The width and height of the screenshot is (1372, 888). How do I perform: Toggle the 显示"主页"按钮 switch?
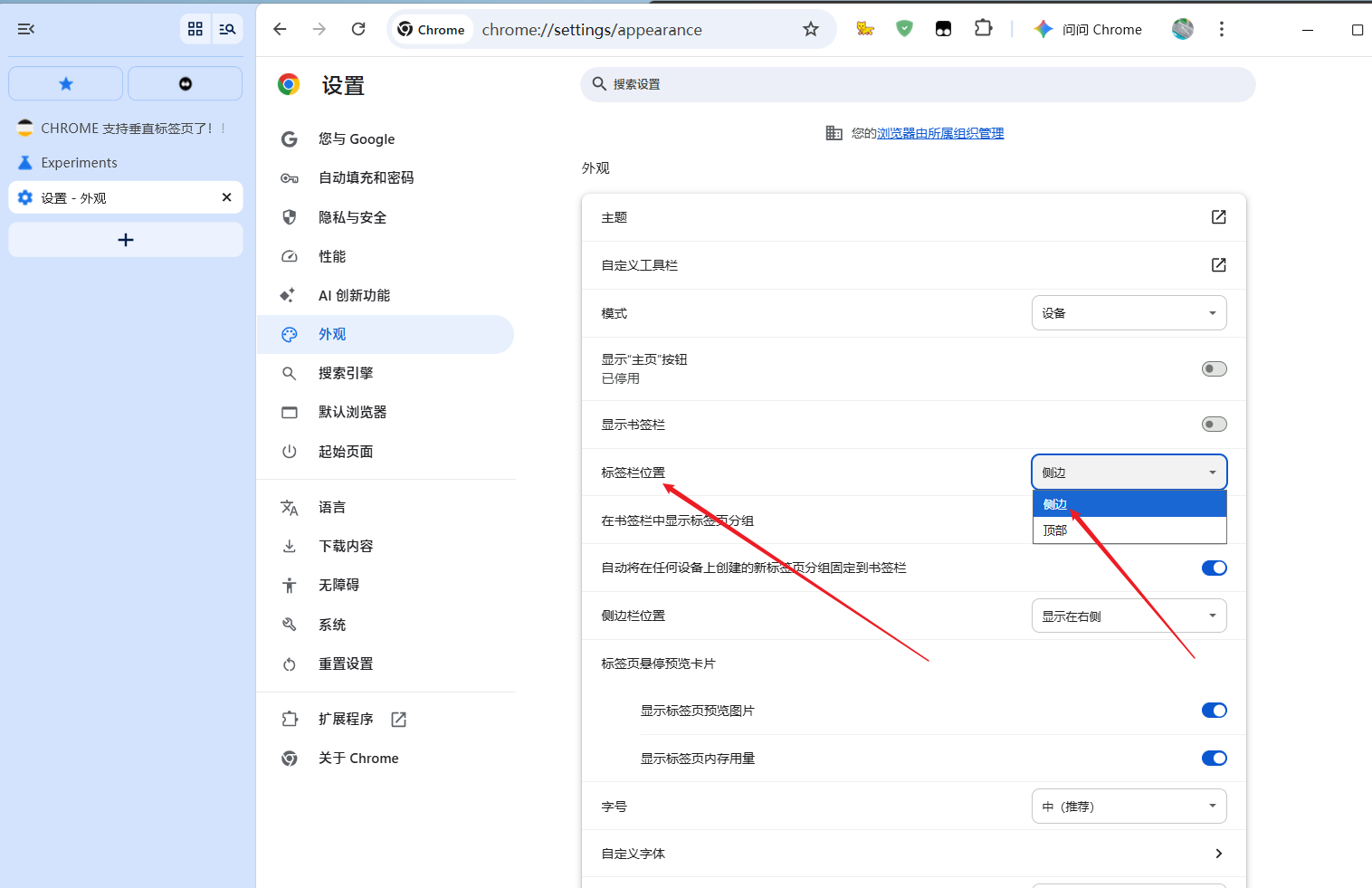(x=1214, y=368)
